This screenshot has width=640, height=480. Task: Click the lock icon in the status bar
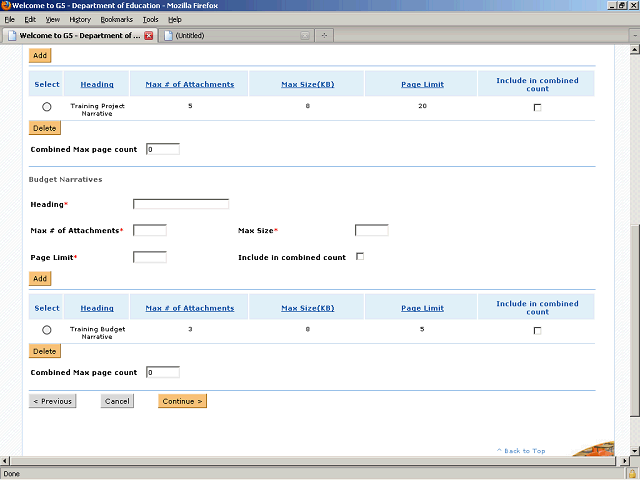[632, 474]
